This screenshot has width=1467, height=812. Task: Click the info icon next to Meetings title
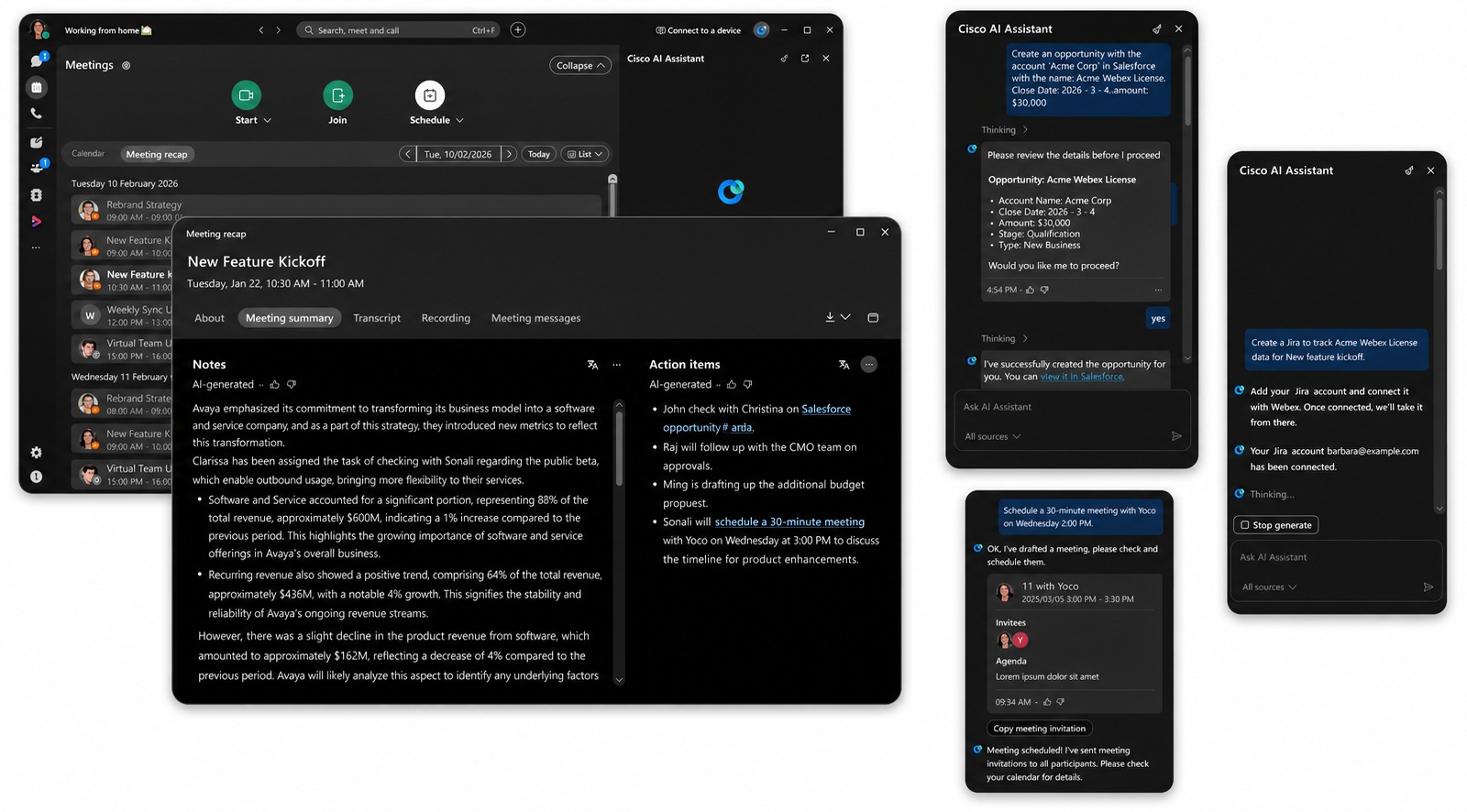click(127, 65)
